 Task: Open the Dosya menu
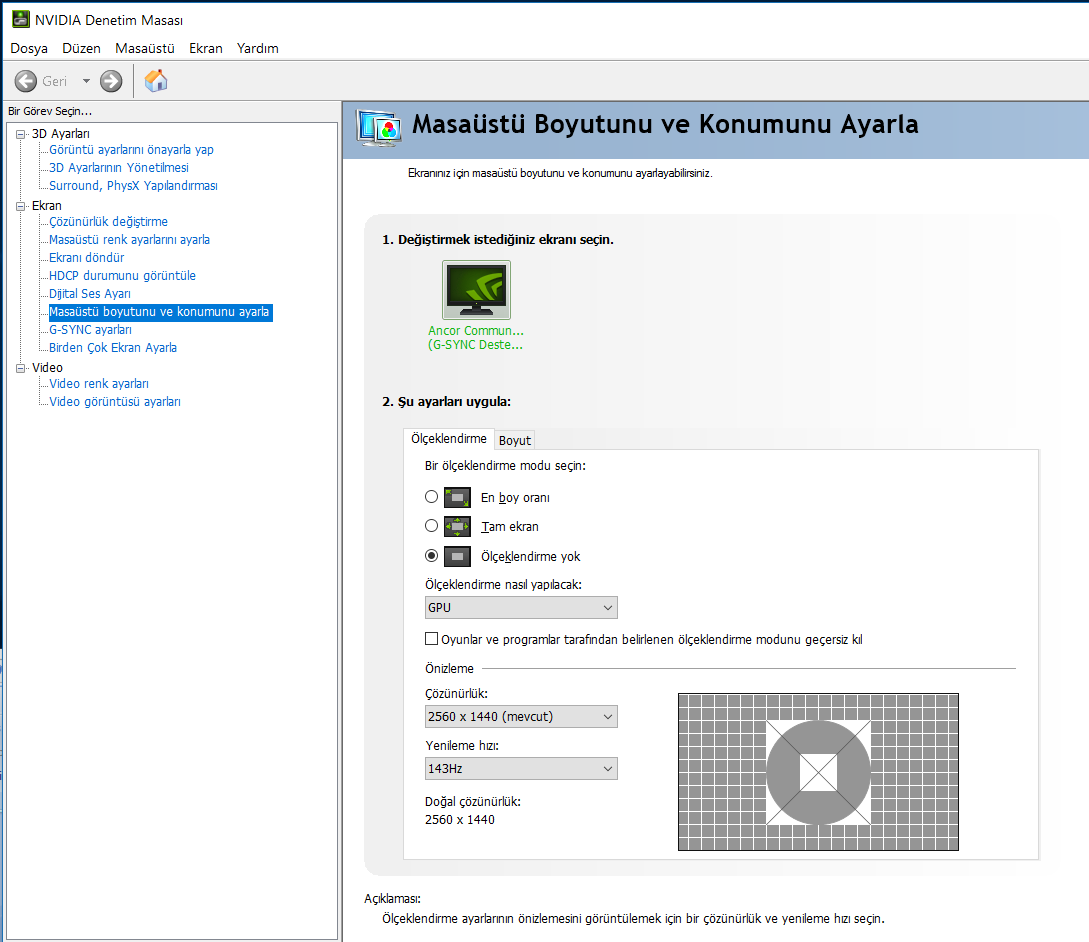[29, 49]
